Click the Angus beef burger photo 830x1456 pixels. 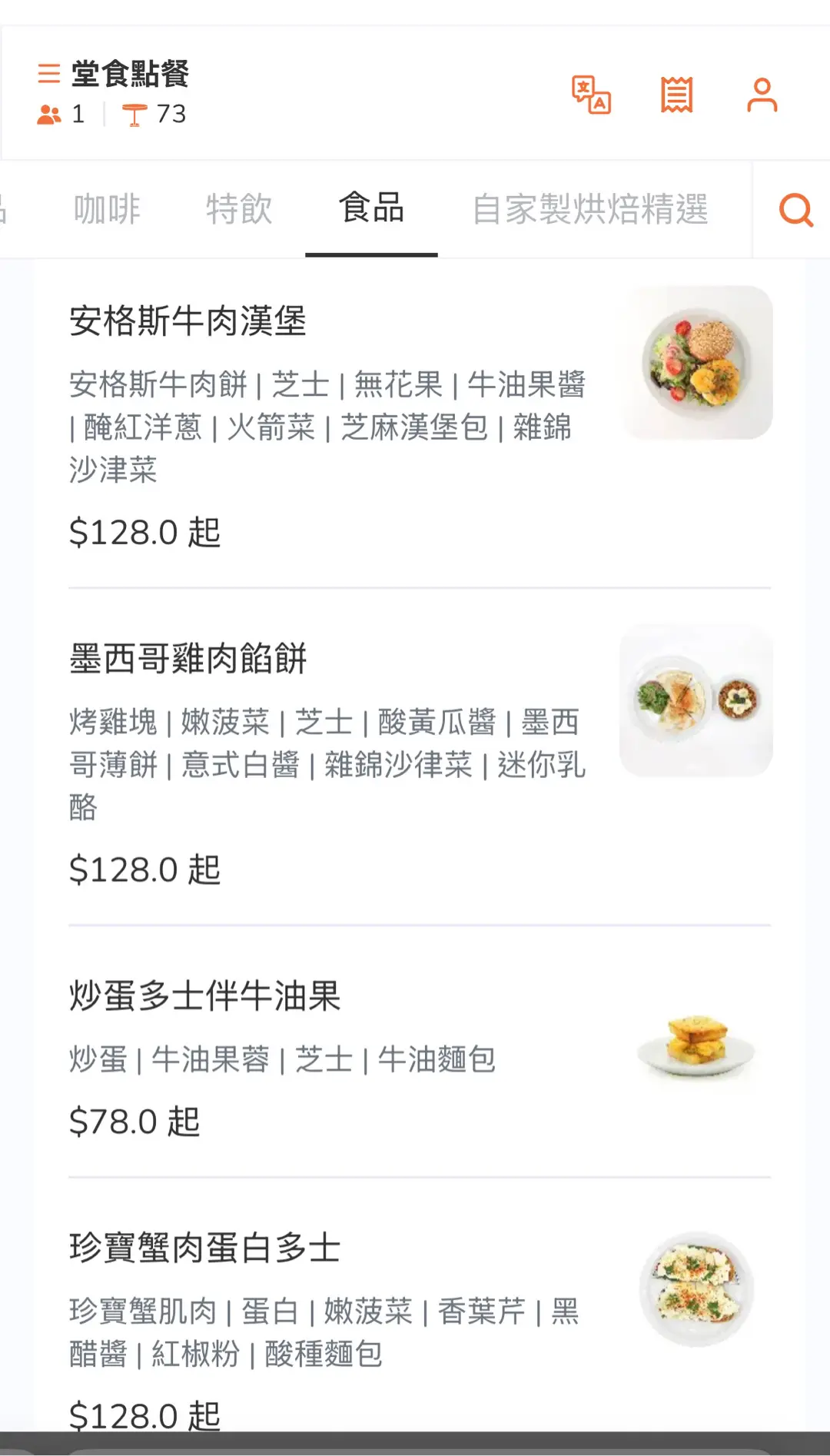[x=696, y=363]
